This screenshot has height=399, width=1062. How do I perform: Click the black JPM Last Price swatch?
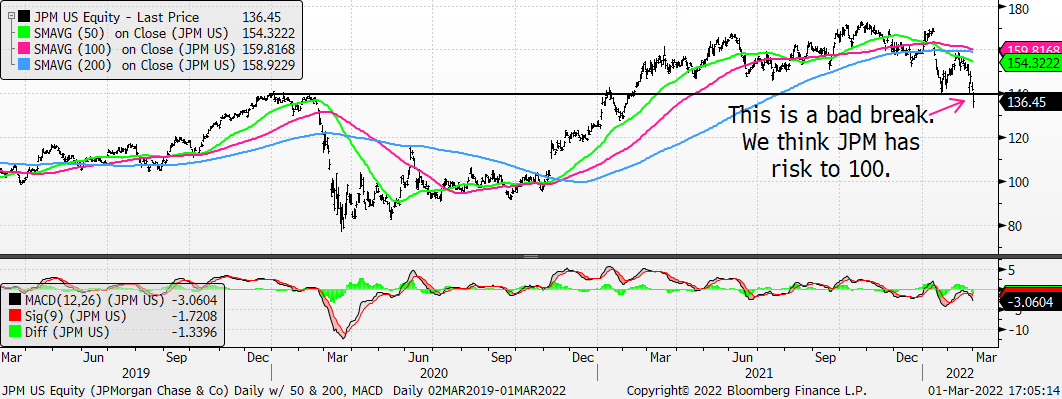click(24, 16)
